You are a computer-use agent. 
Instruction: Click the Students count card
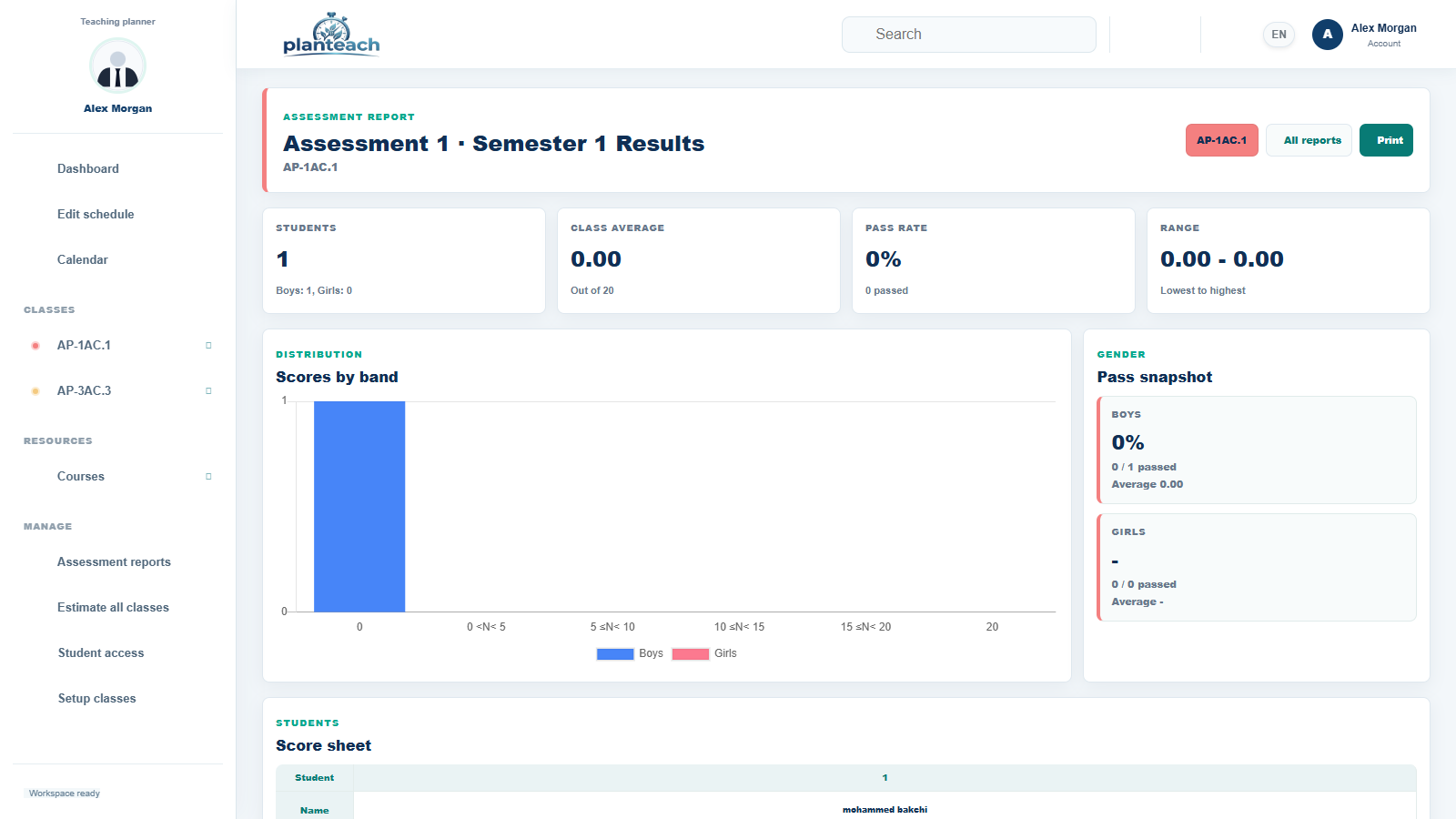[x=404, y=261]
